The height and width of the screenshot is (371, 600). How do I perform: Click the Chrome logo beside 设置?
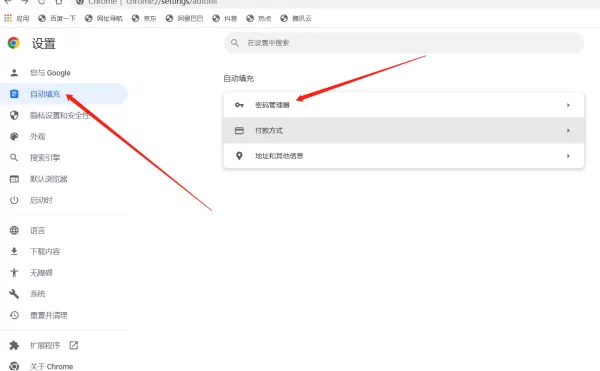(x=14, y=43)
